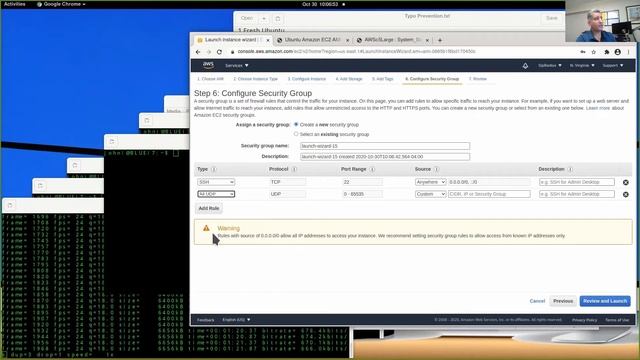
Task: Go back with Chrome's back arrow
Action: click(198, 52)
